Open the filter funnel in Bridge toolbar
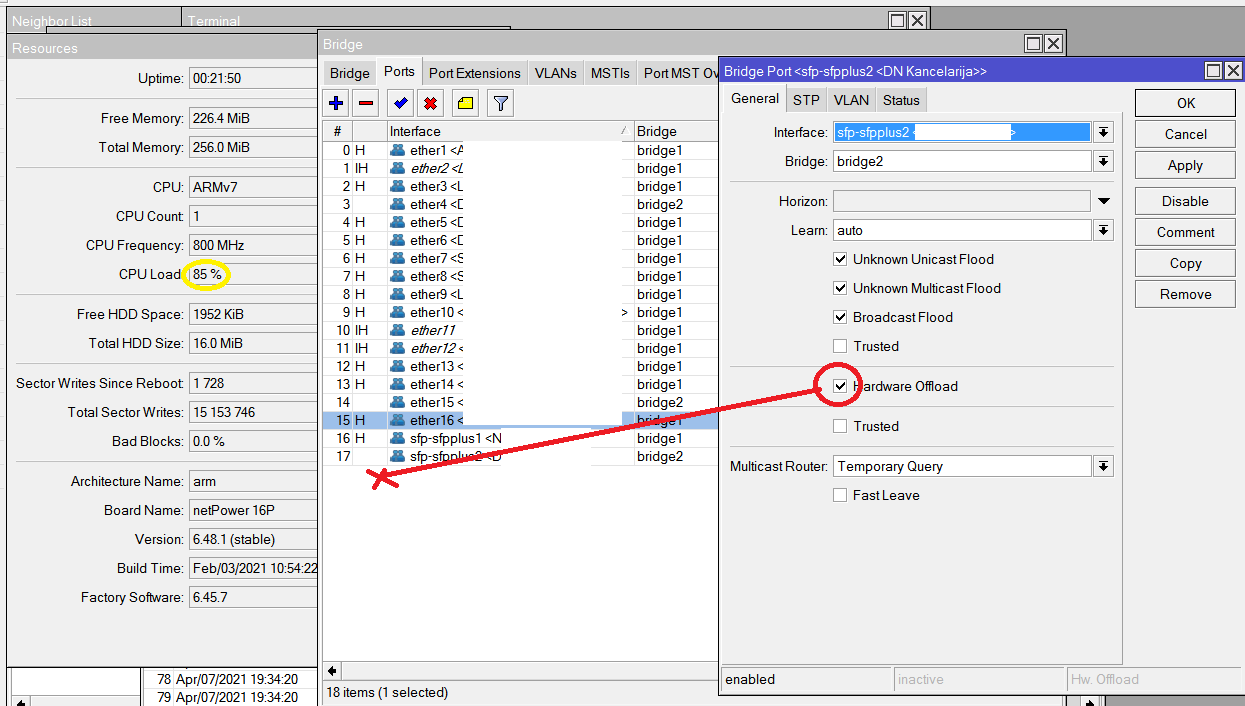 (501, 103)
